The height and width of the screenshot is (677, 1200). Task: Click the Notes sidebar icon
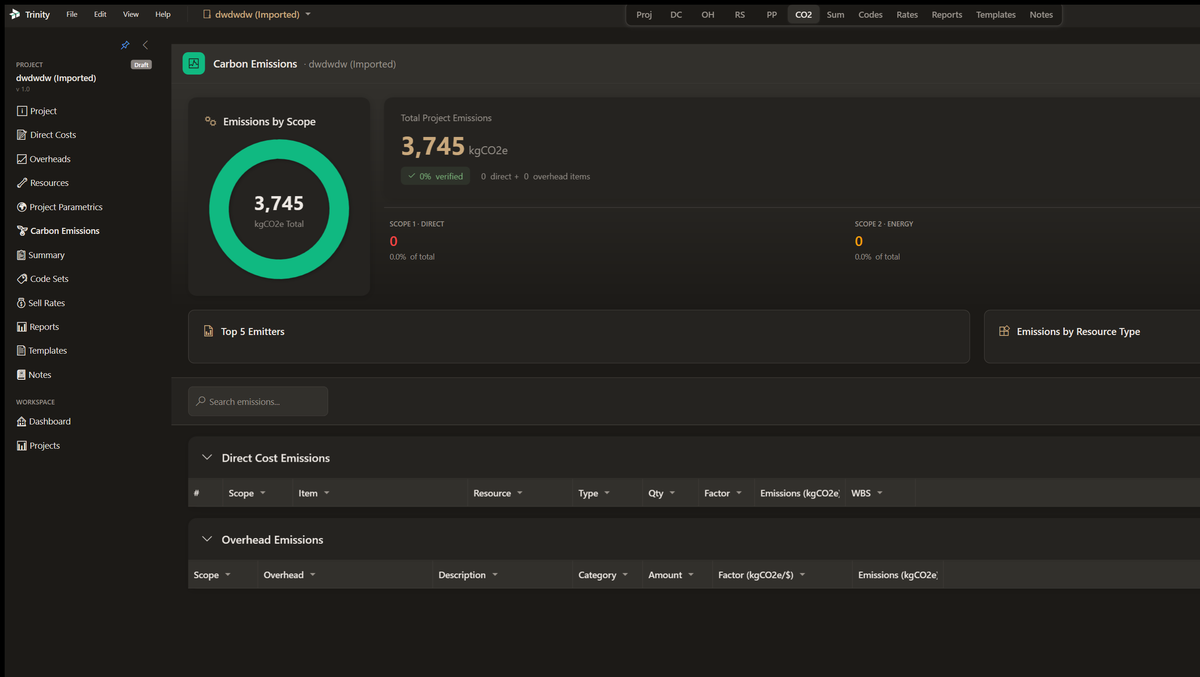pyautogui.click(x=22, y=375)
